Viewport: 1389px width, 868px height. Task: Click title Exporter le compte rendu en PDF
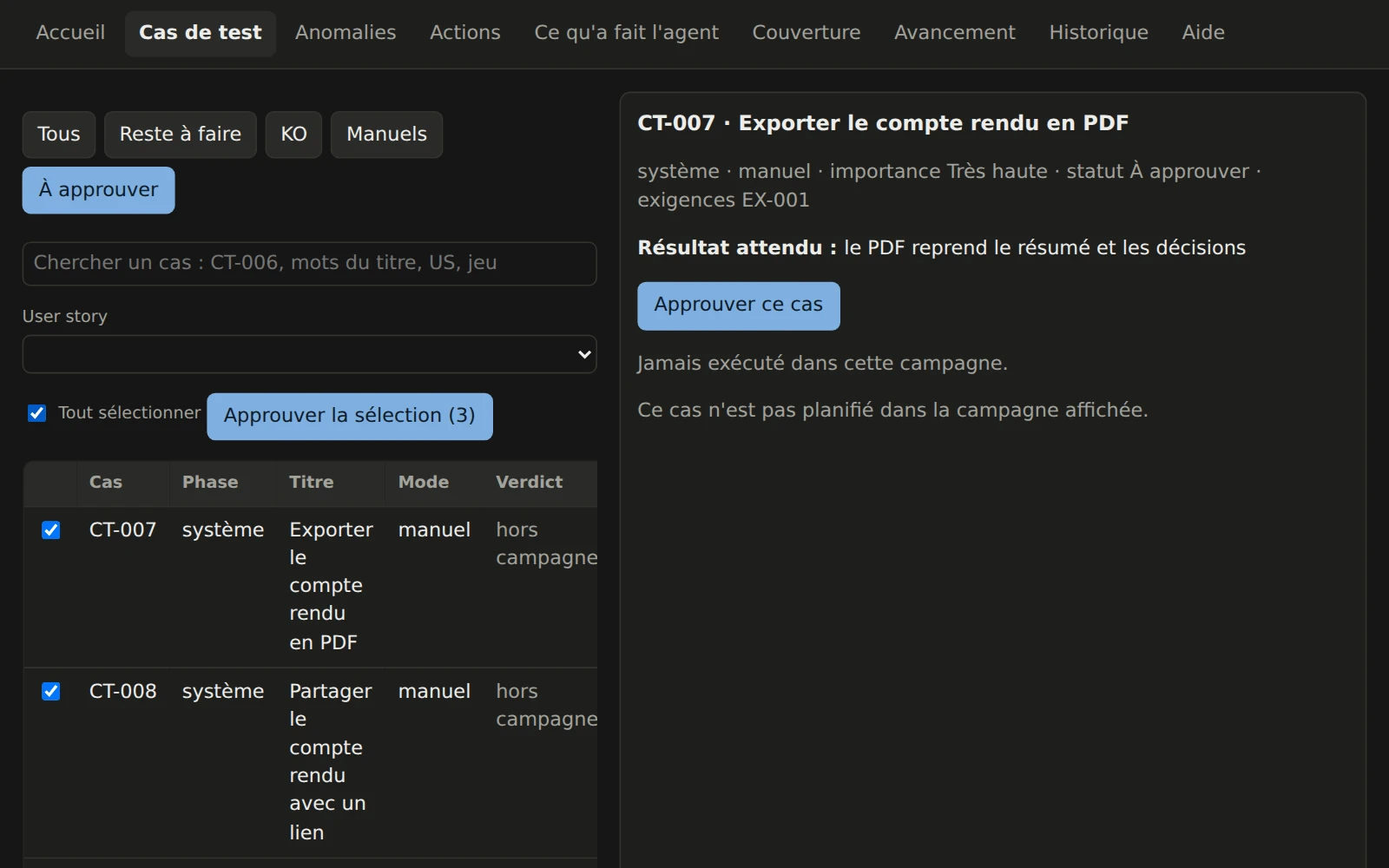[331, 586]
